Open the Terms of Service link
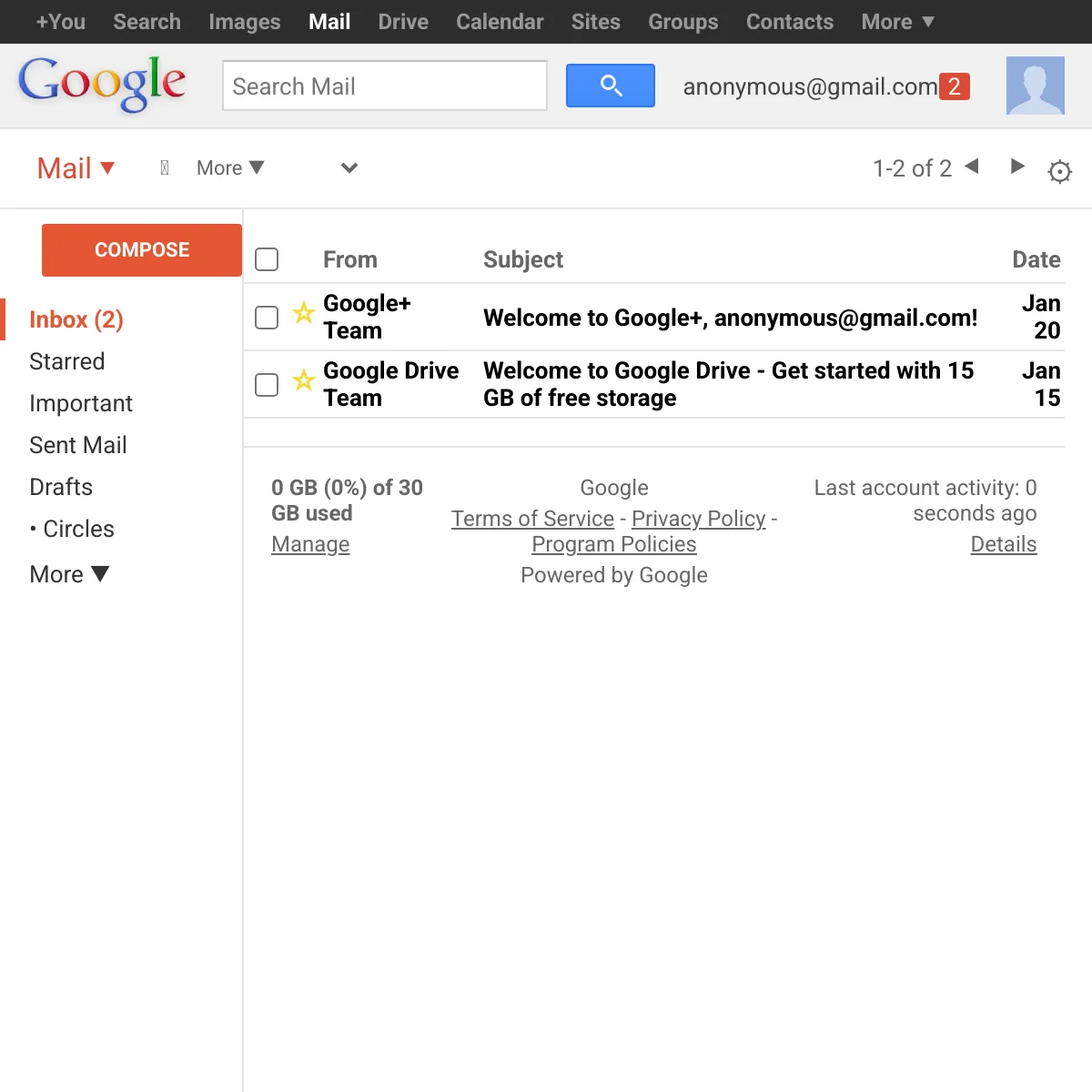This screenshot has width=1092, height=1092. point(532,519)
